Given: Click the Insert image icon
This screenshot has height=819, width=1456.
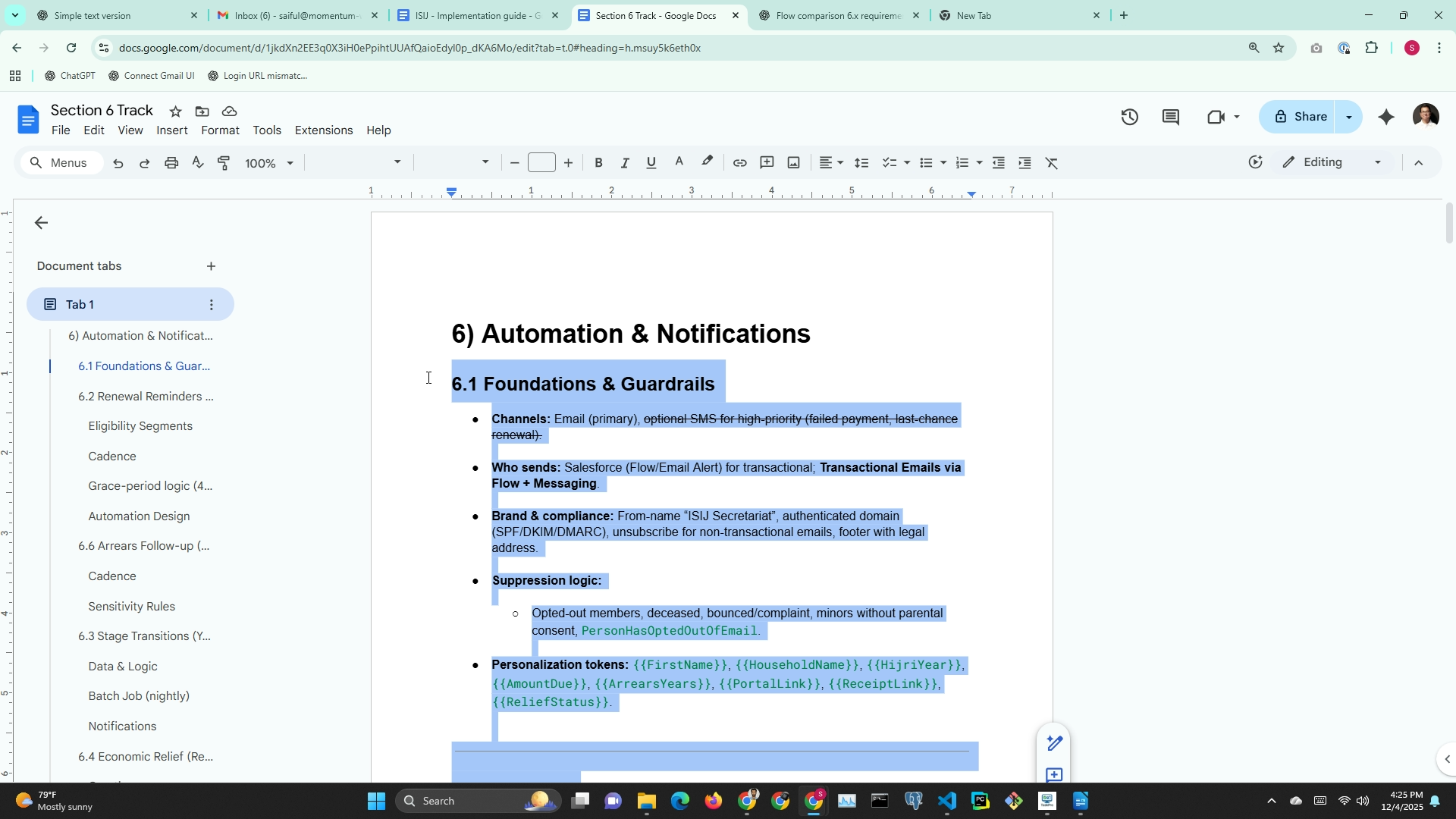Looking at the screenshot, I should tap(793, 163).
